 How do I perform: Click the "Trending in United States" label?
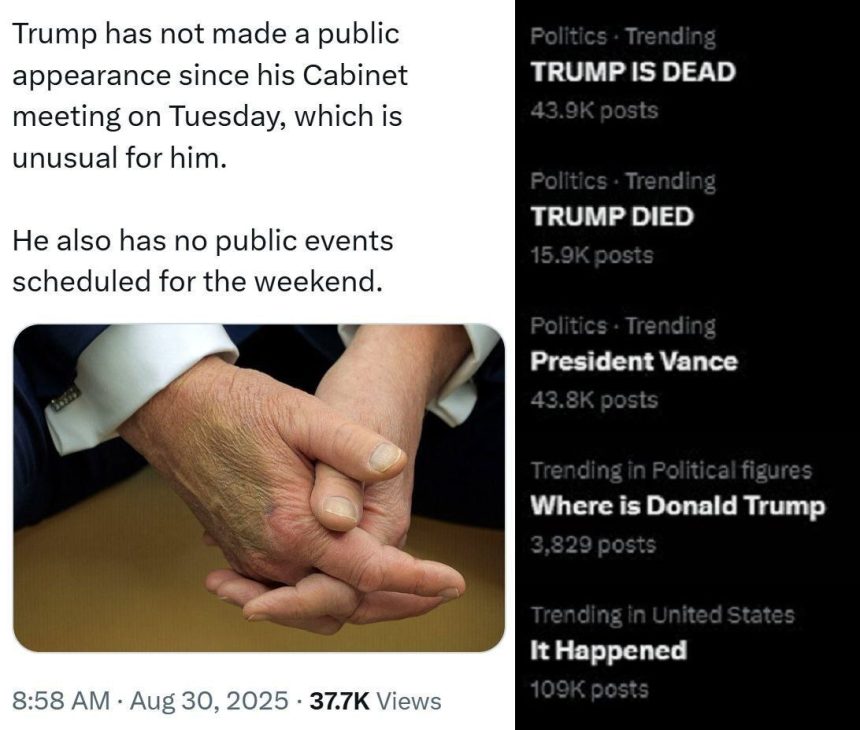[662, 615]
